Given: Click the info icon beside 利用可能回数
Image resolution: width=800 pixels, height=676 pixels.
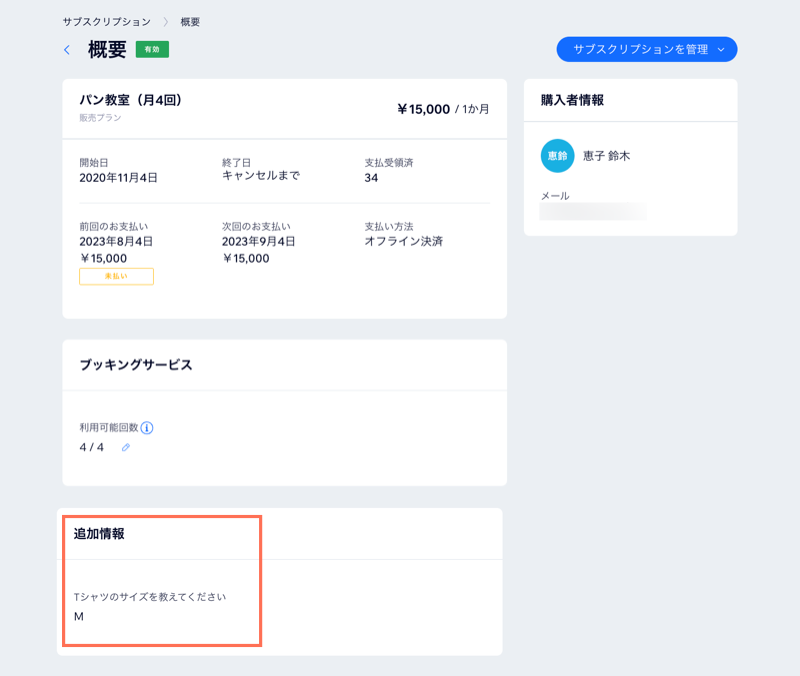Looking at the screenshot, I should pos(147,428).
